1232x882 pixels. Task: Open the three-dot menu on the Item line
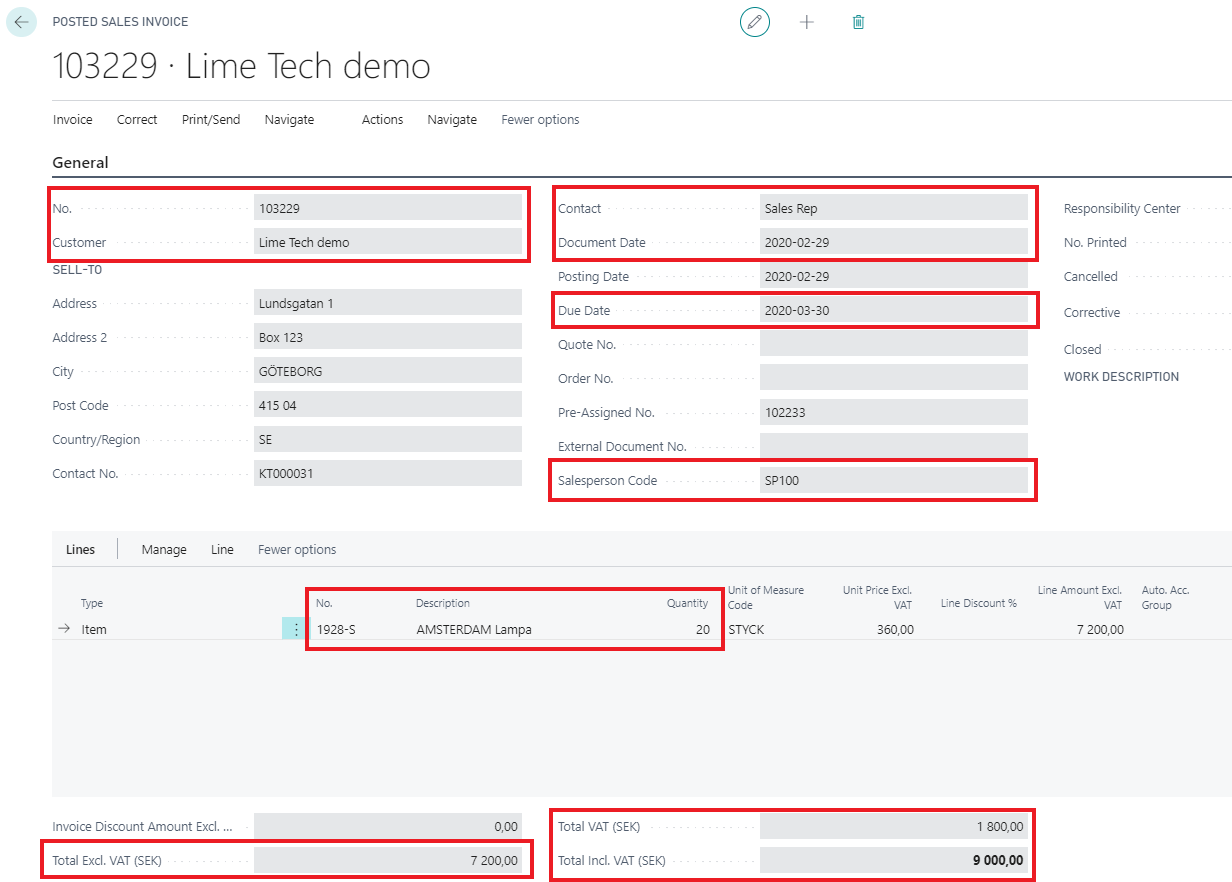(295, 629)
